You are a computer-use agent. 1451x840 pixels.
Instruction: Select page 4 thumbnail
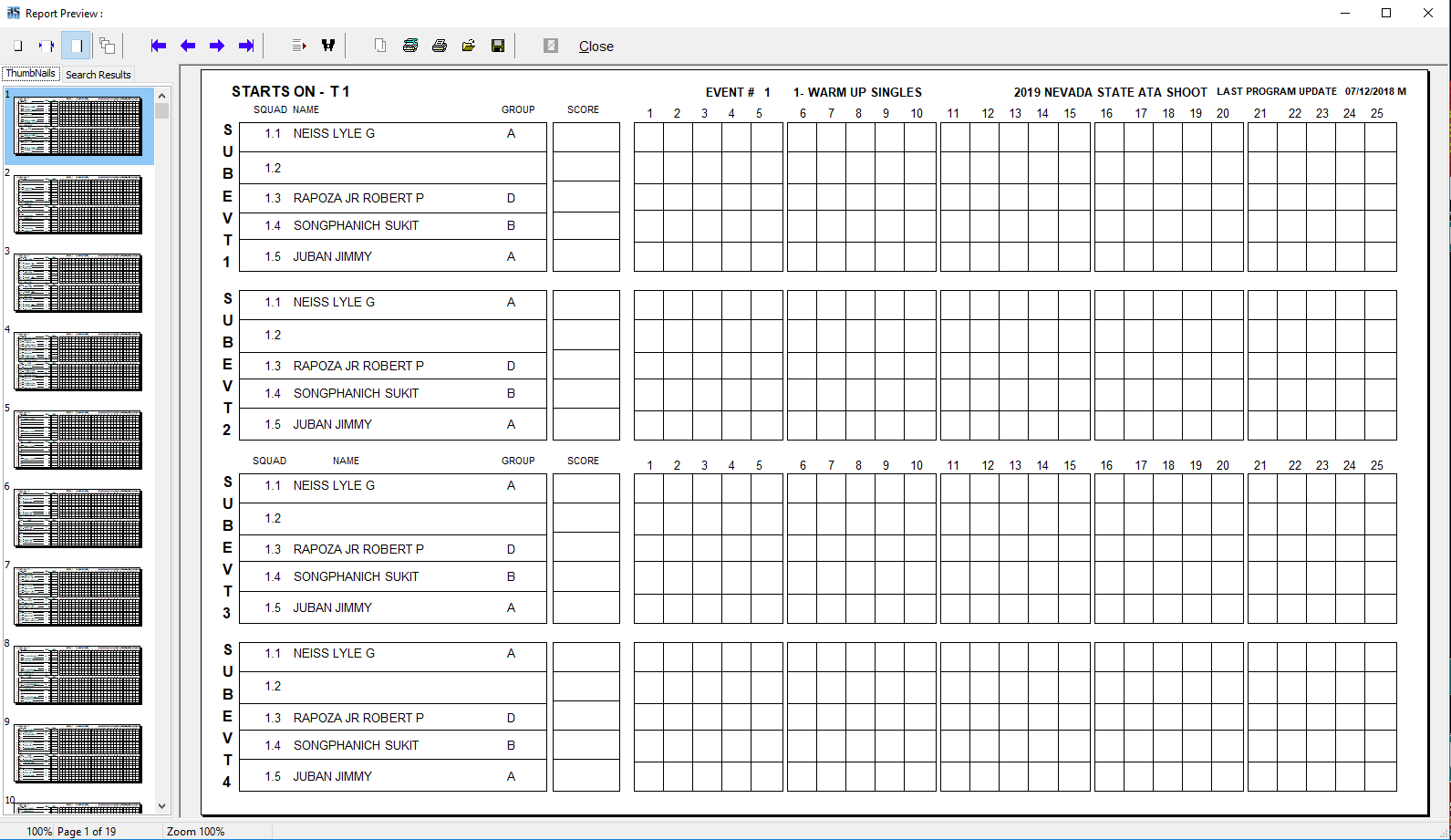[x=78, y=361]
